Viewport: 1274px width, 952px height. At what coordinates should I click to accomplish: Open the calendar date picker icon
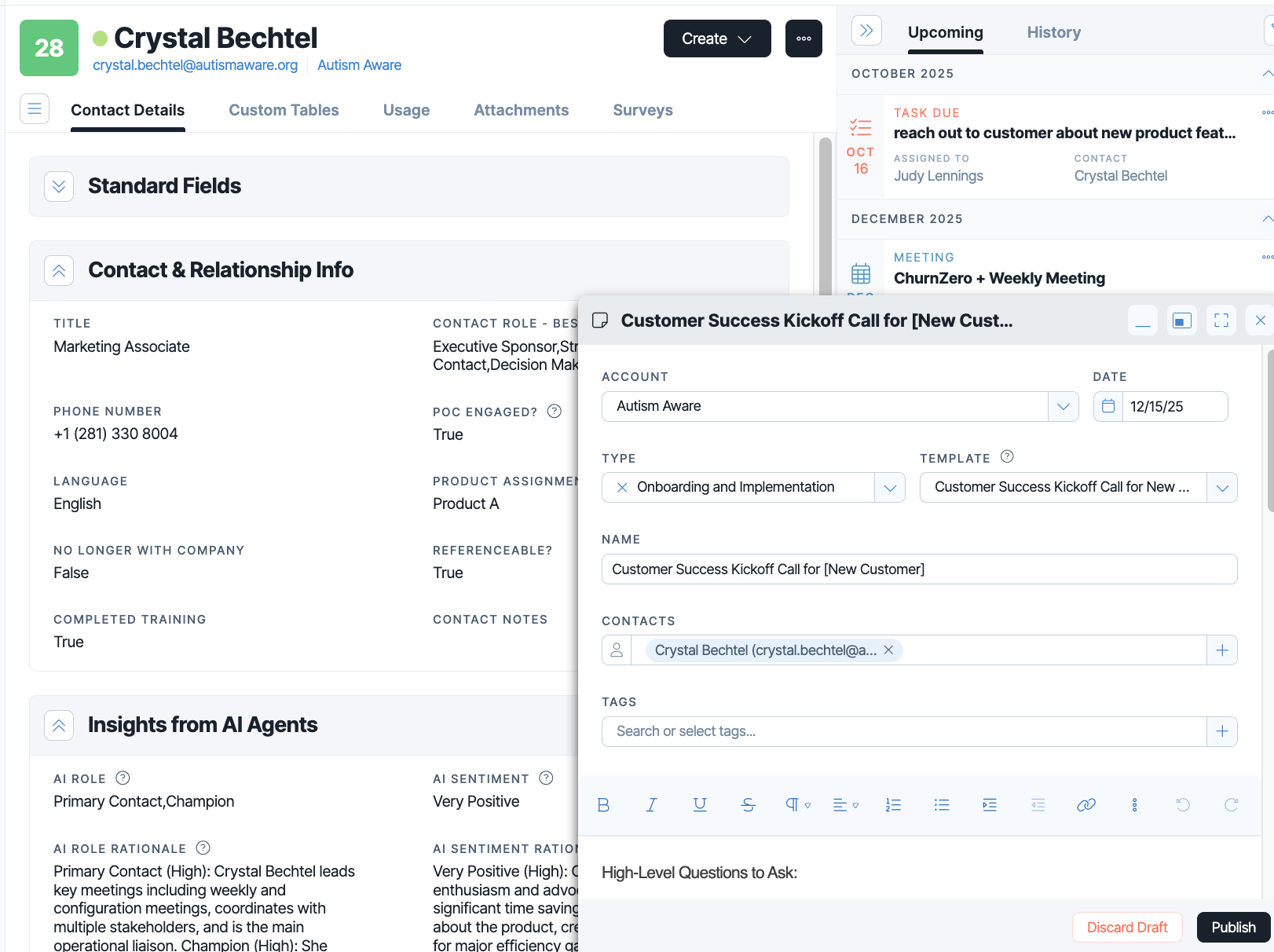(1108, 406)
